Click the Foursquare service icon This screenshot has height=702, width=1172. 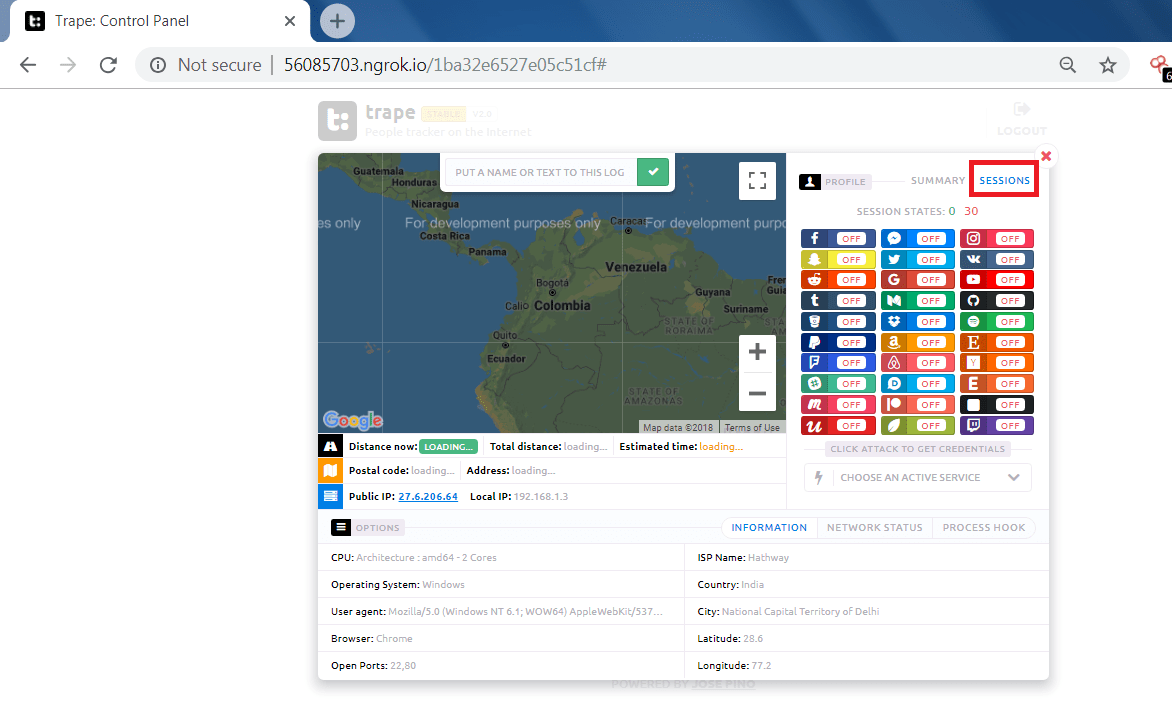tap(815, 363)
